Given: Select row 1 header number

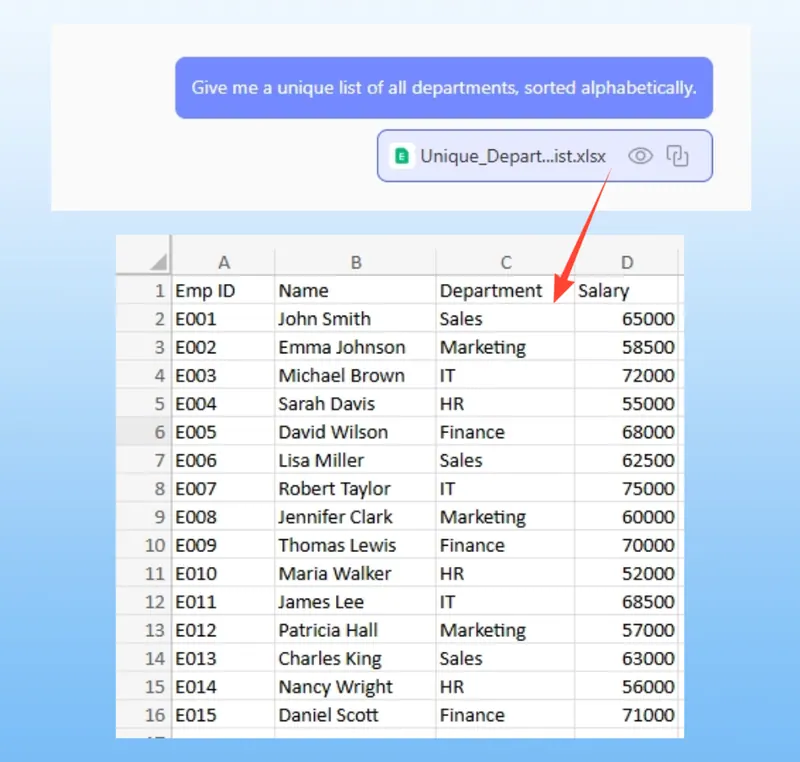Looking at the screenshot, I should click(x=158, y=291).
